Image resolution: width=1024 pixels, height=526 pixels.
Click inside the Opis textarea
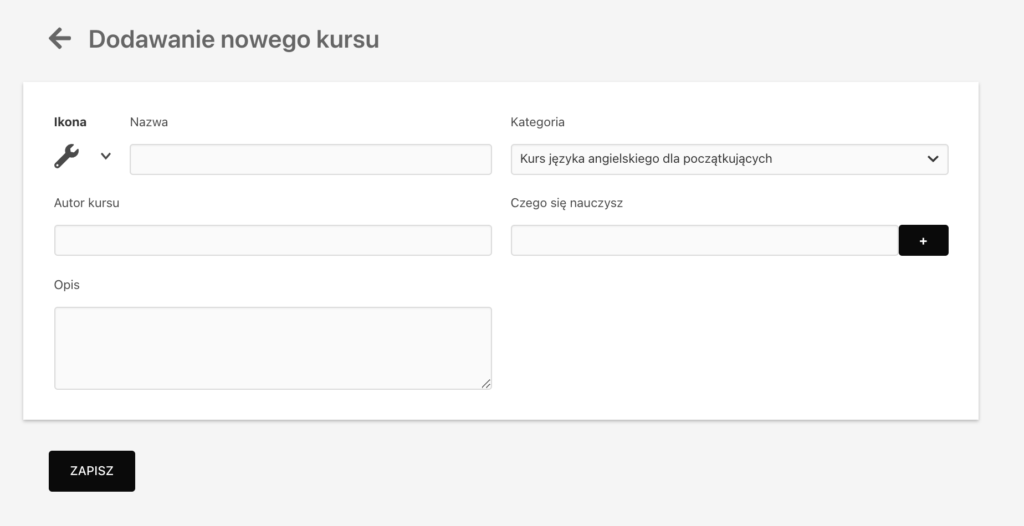[273, 348]
